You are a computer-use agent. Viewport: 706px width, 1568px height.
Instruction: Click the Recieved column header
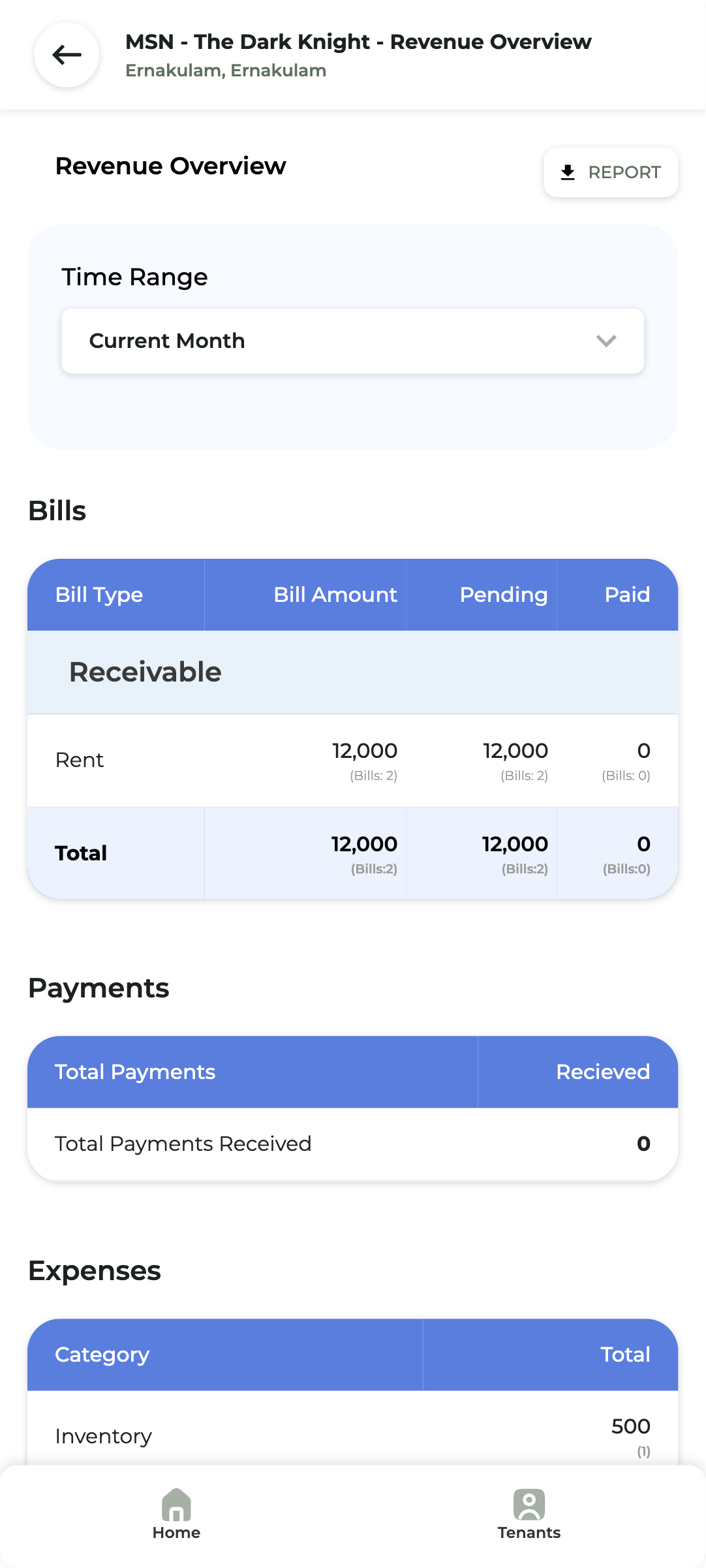click(602, 1072)
